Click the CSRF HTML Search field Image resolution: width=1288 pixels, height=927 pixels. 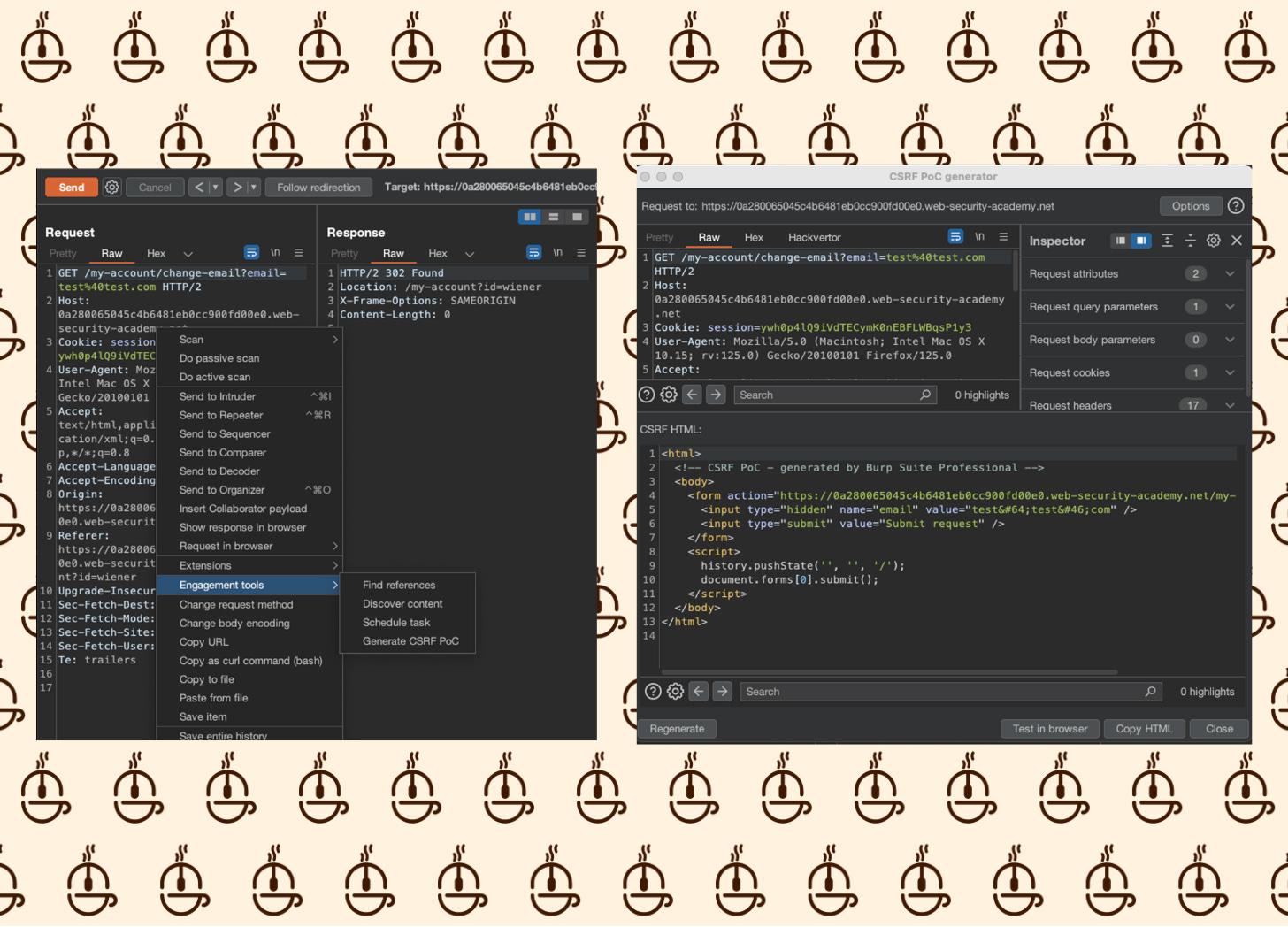point(951,692)
